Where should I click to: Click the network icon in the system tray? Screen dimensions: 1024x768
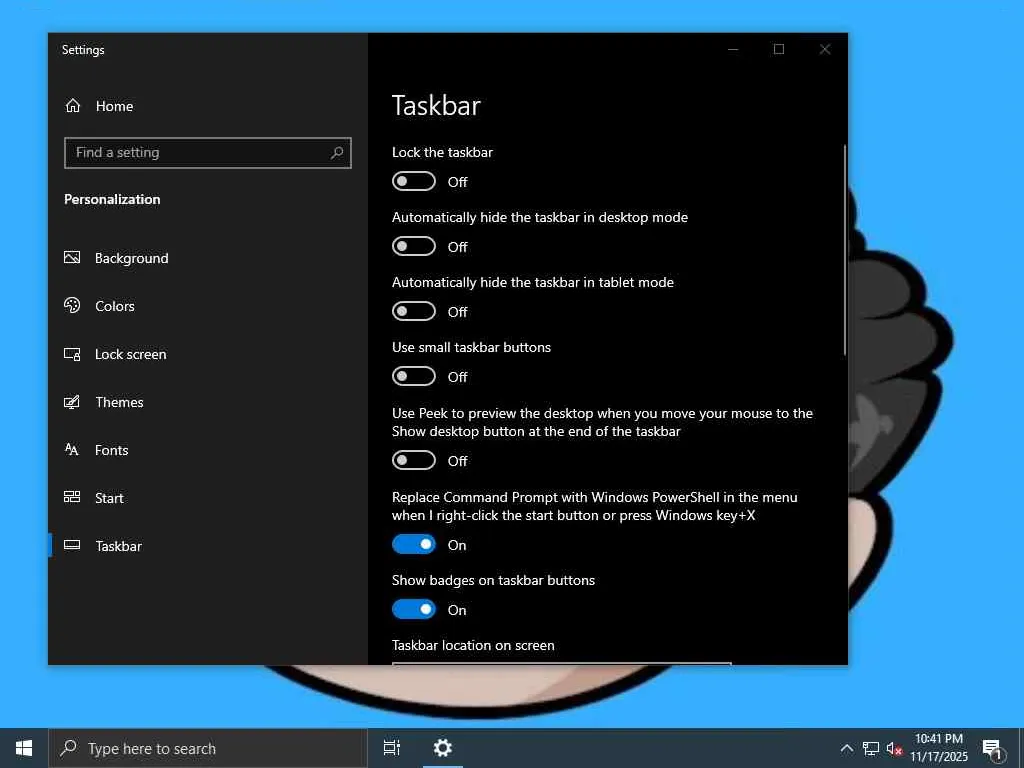(x=871, y=748)
